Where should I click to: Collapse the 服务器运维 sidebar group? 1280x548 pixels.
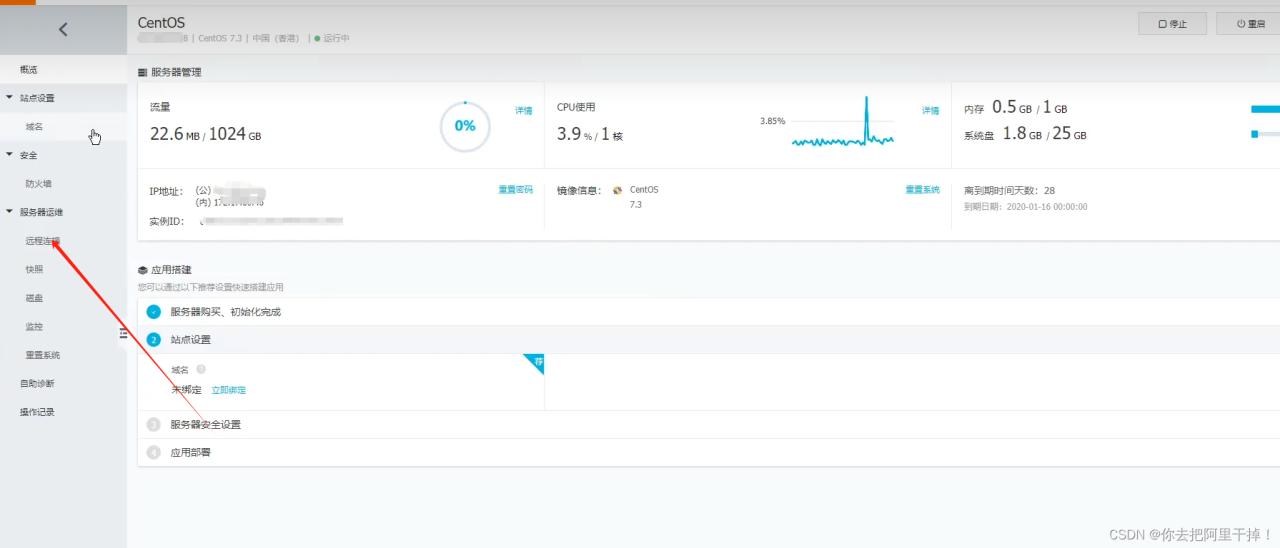point(10,212)
